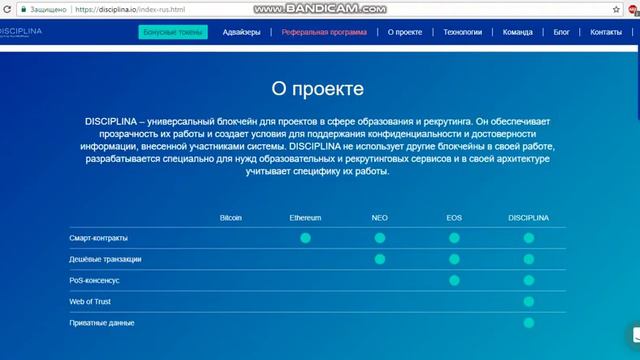Click EOS's dot in Дешёвые транзакции row
Image resolution: width=640 pixels, height=360 pixels.
click(x=454, y=259)
